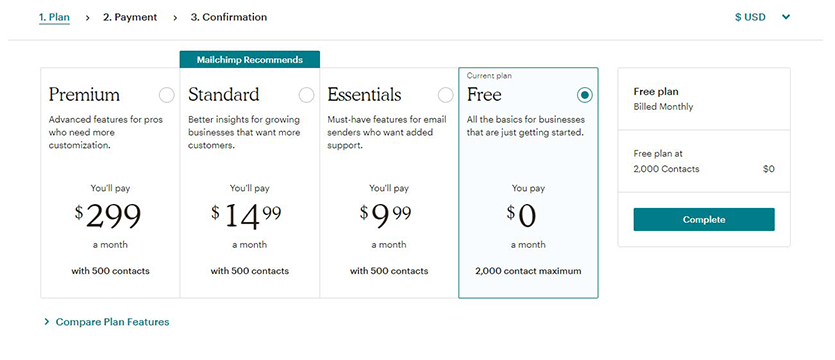The width and height of the screenshot is (835, 360).
Task: Click the Essentials plan title
Action: pos(364,95)
